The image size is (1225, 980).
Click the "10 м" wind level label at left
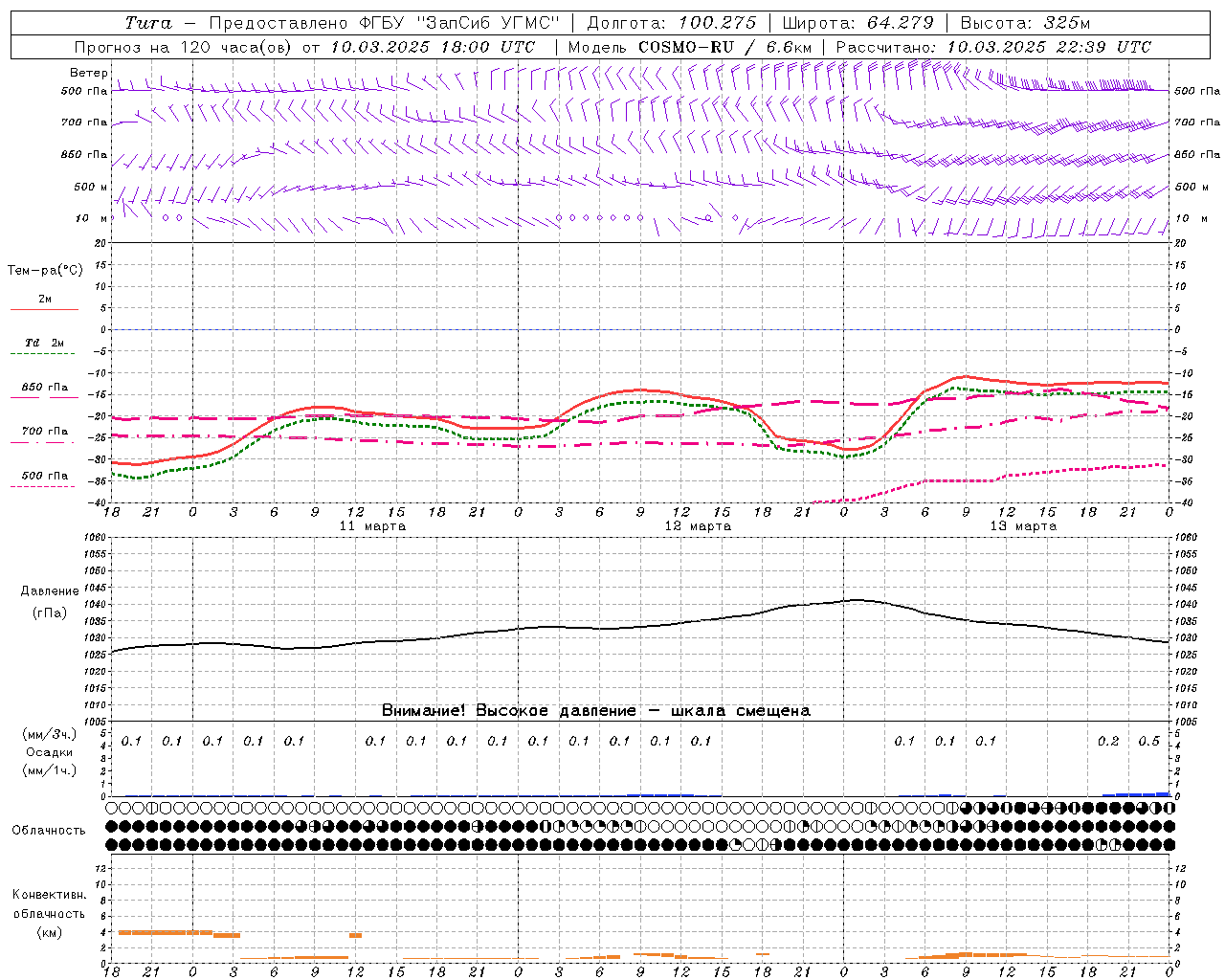tap(92, 218)
